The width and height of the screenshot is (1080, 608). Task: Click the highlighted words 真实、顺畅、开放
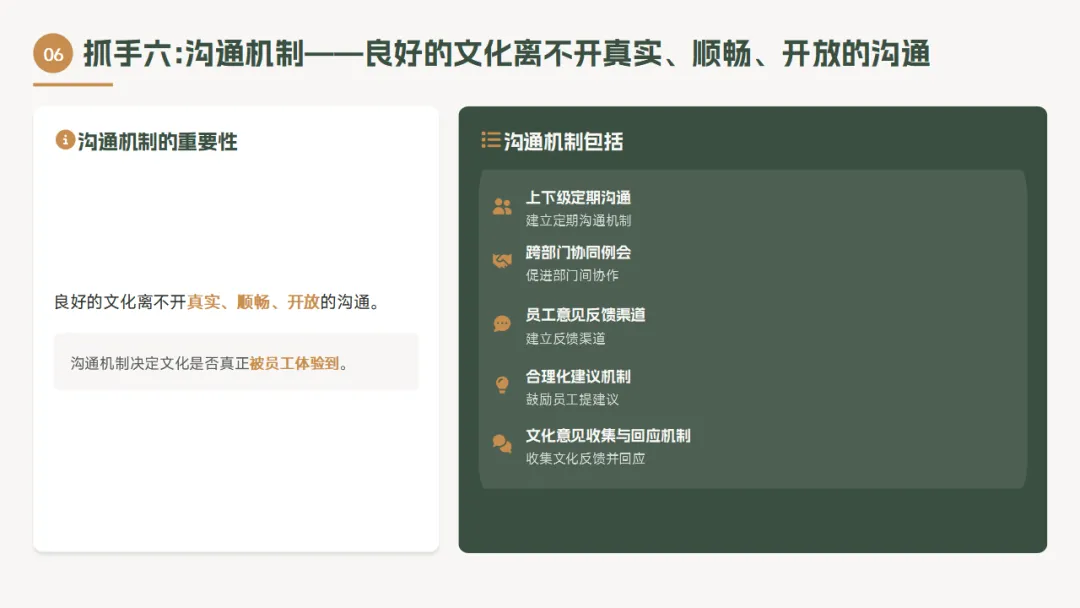click(253, 302)
